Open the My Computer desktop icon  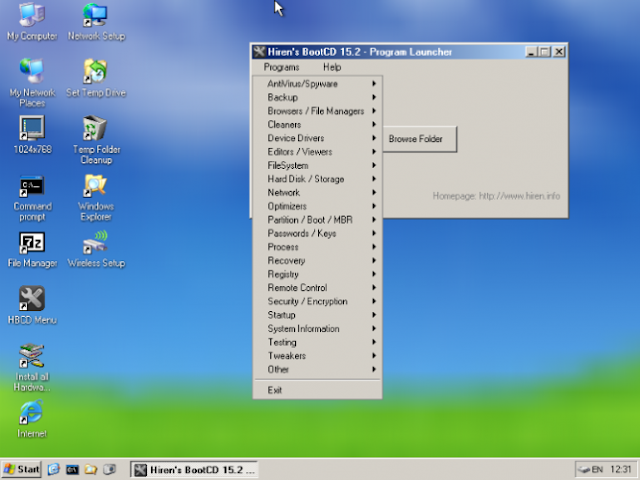[32, 21]
